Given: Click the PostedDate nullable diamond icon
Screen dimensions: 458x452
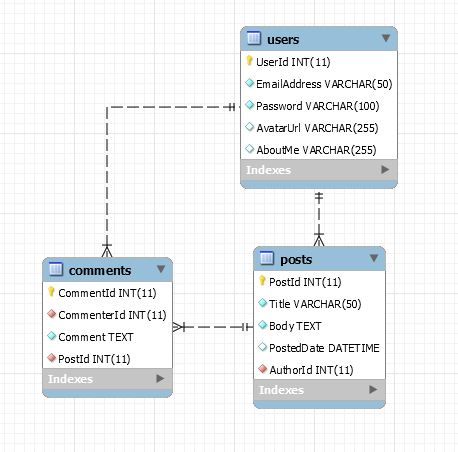Looking at the screenshot, I should 263,347.
